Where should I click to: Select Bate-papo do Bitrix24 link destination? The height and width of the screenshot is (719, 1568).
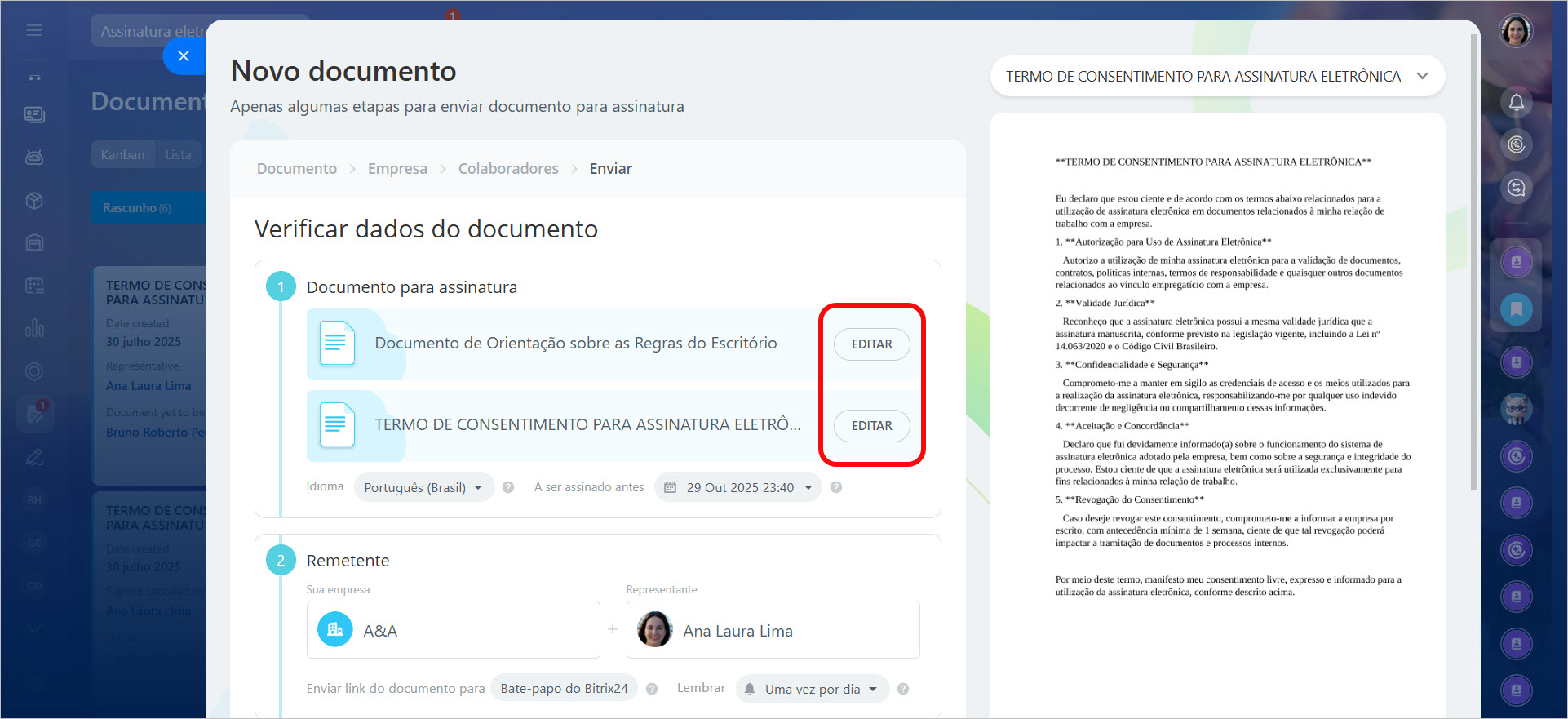(564, 689)
